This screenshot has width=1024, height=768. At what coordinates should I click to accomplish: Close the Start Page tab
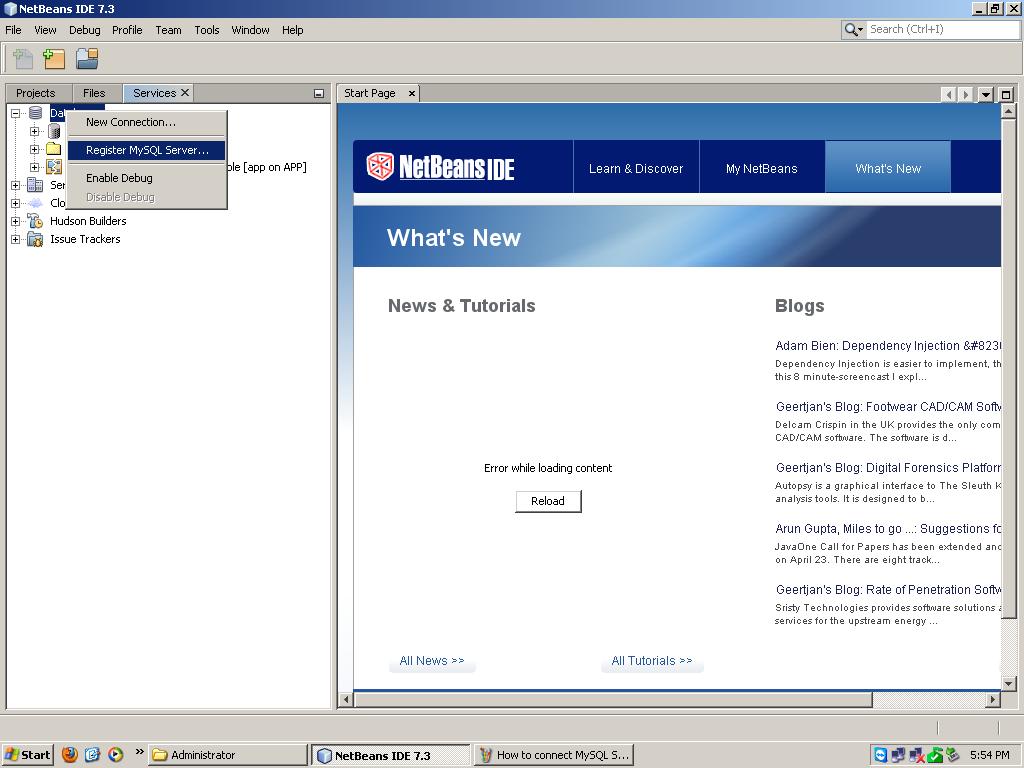click(x=411, y=93)
